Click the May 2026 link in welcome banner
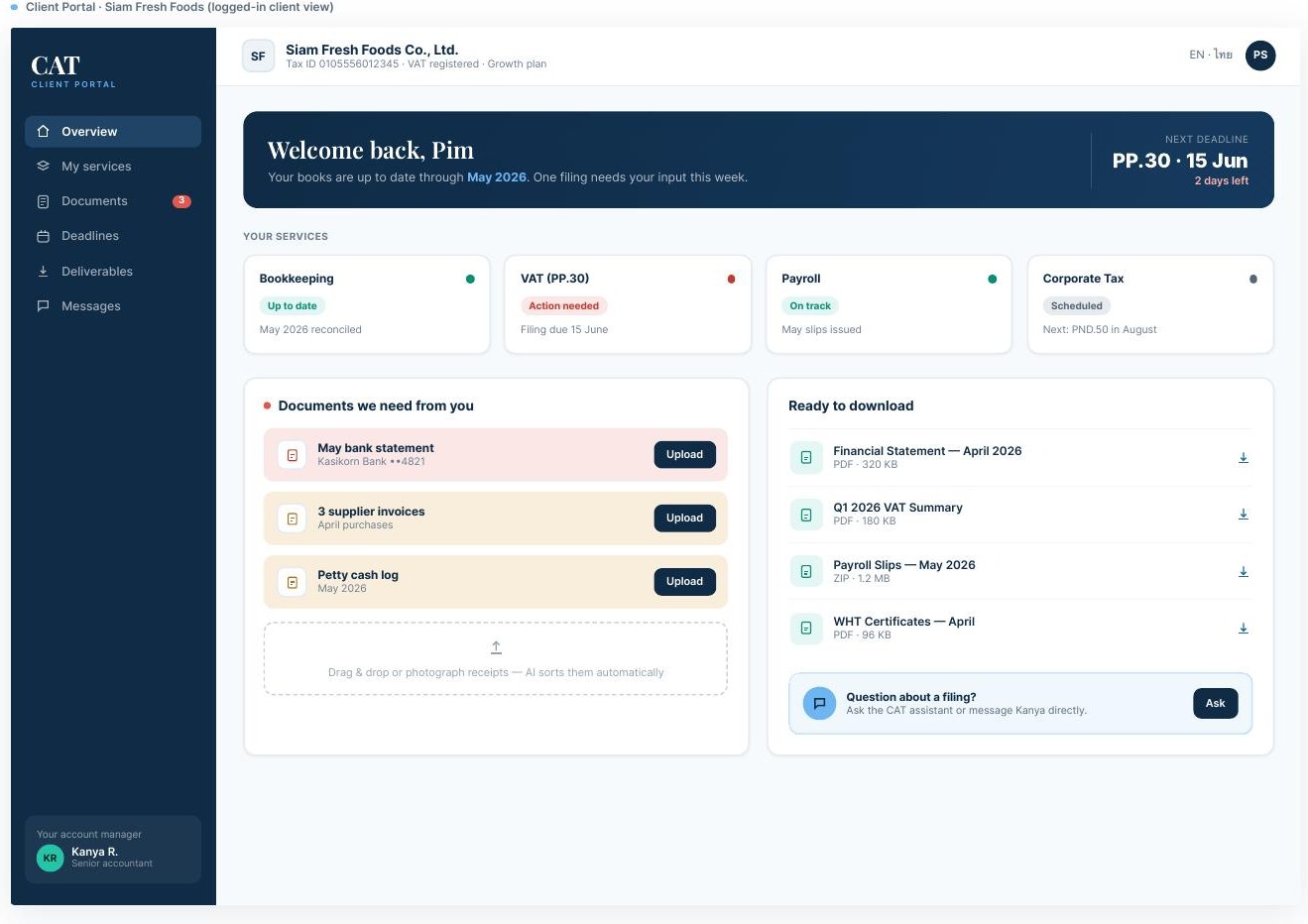Screen dimensions: 1308x924 pos(497,177)
